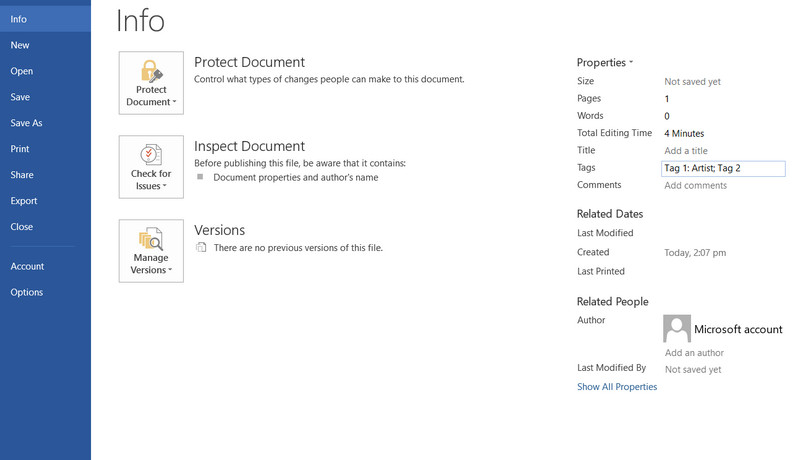Click 'Document properties and author's name' text

pyautogui.click(x=295, y=177)
